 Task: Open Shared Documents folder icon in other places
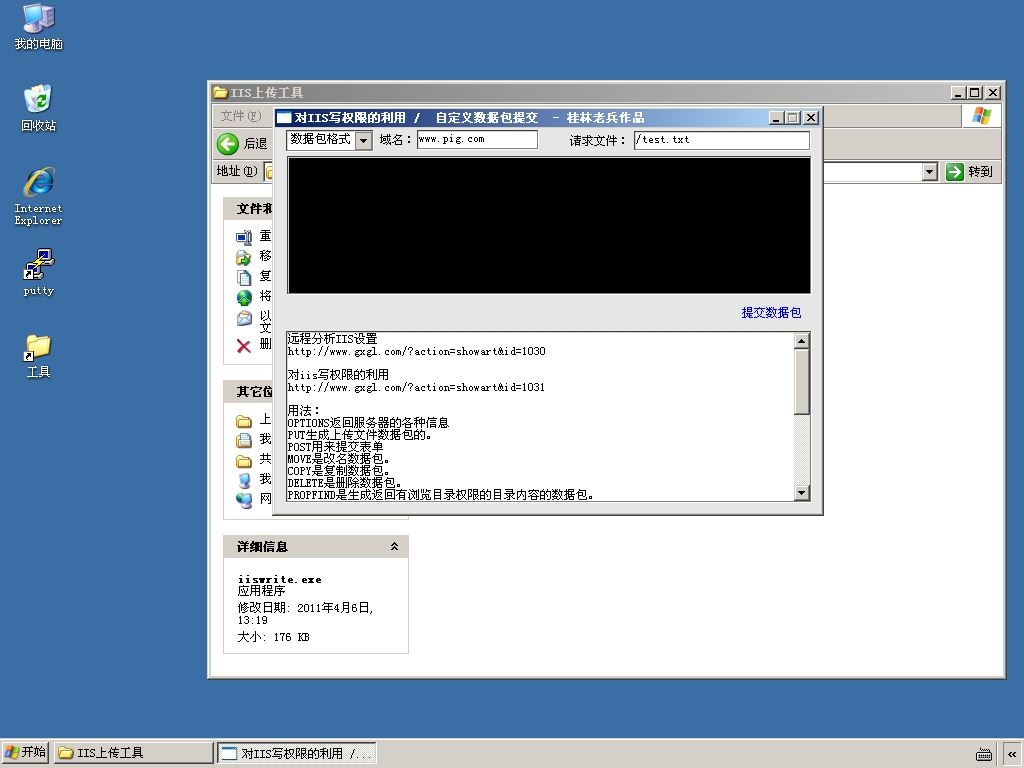point(244,461)
